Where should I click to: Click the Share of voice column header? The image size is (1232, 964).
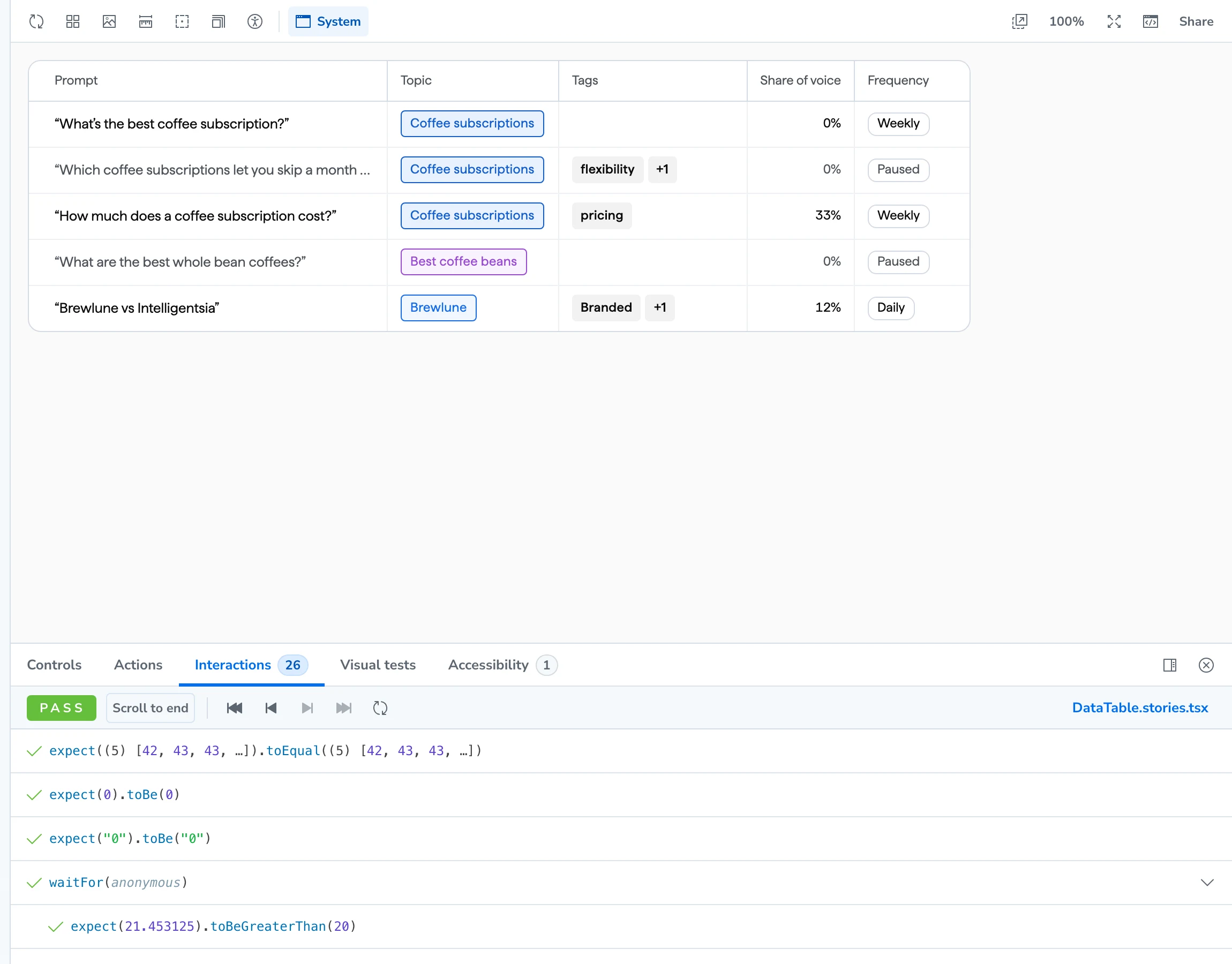pos(800,80)
